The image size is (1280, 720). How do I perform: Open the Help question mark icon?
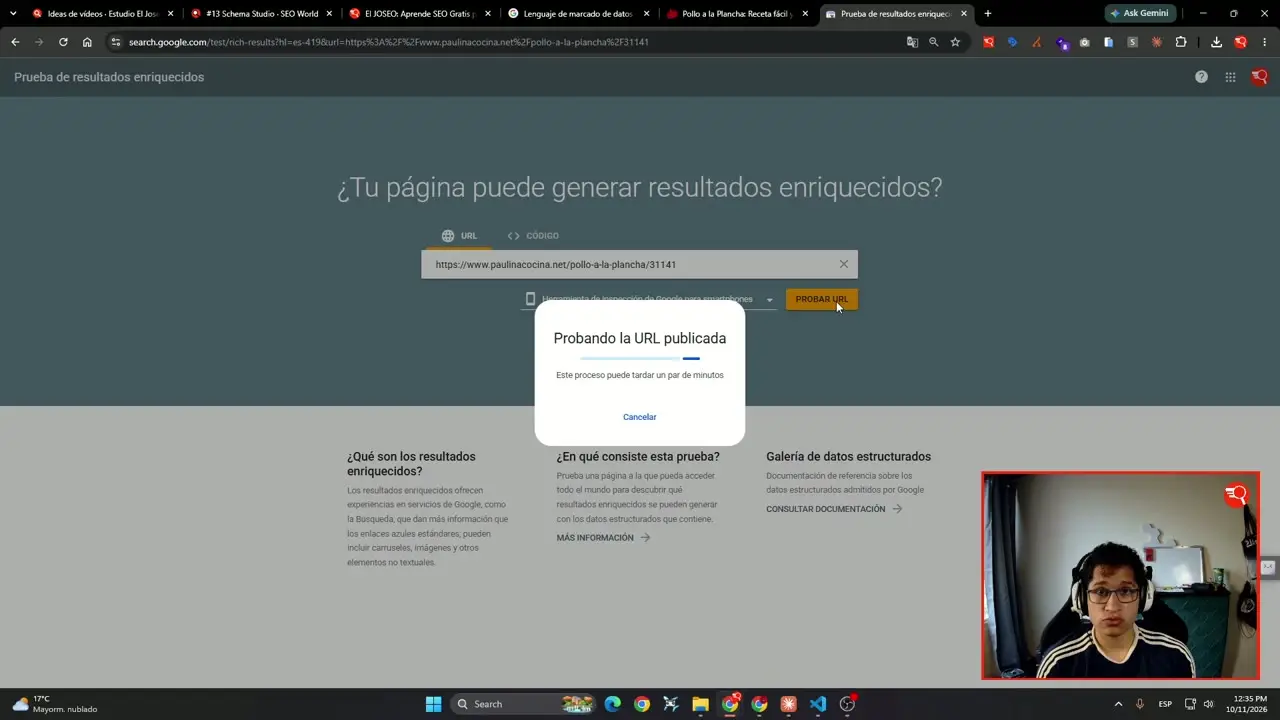coord(1201,77)
